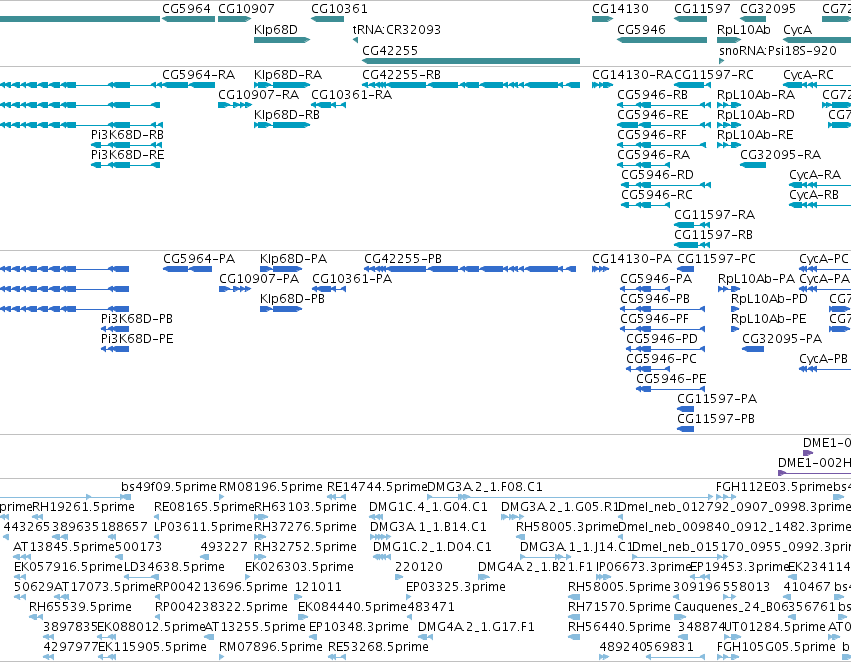Select the CG42255 gene label
The image size is (851, 662).
pos(390,50)
